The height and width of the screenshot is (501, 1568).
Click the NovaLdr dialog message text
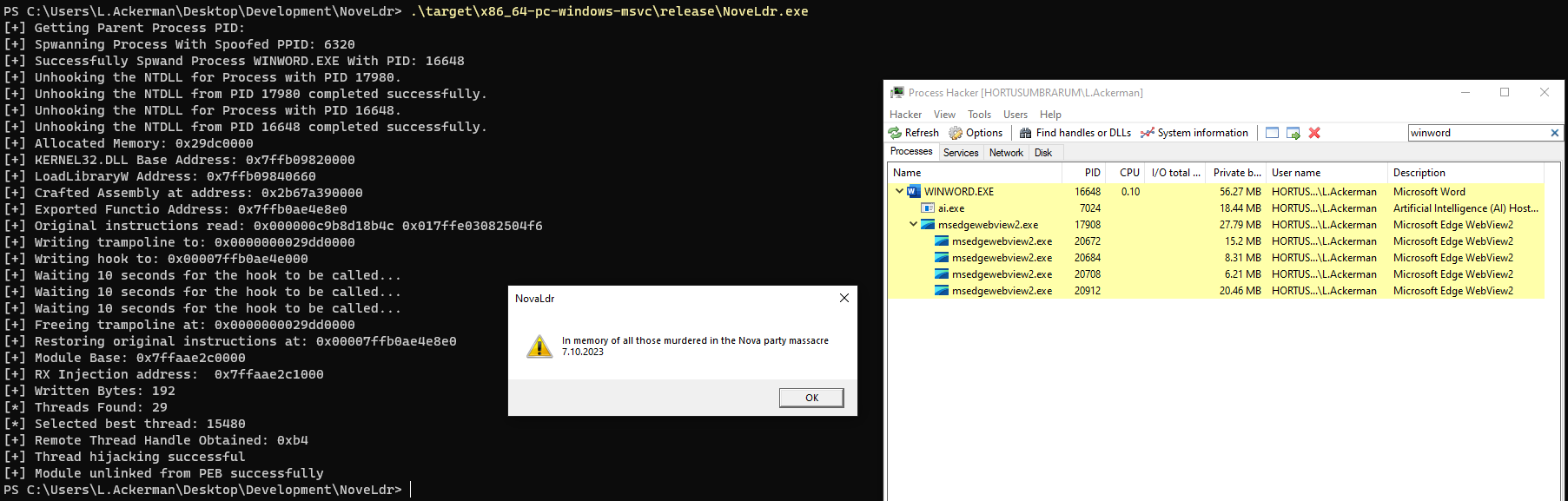695,346
